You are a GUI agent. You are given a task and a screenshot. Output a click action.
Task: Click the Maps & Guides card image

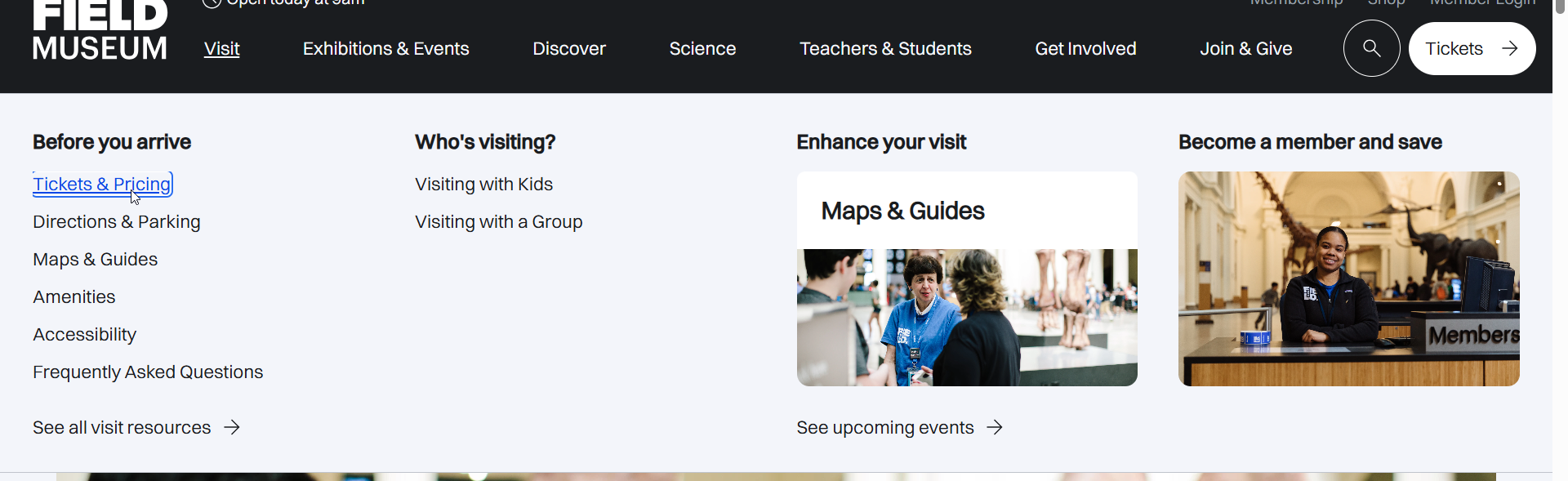967,317
